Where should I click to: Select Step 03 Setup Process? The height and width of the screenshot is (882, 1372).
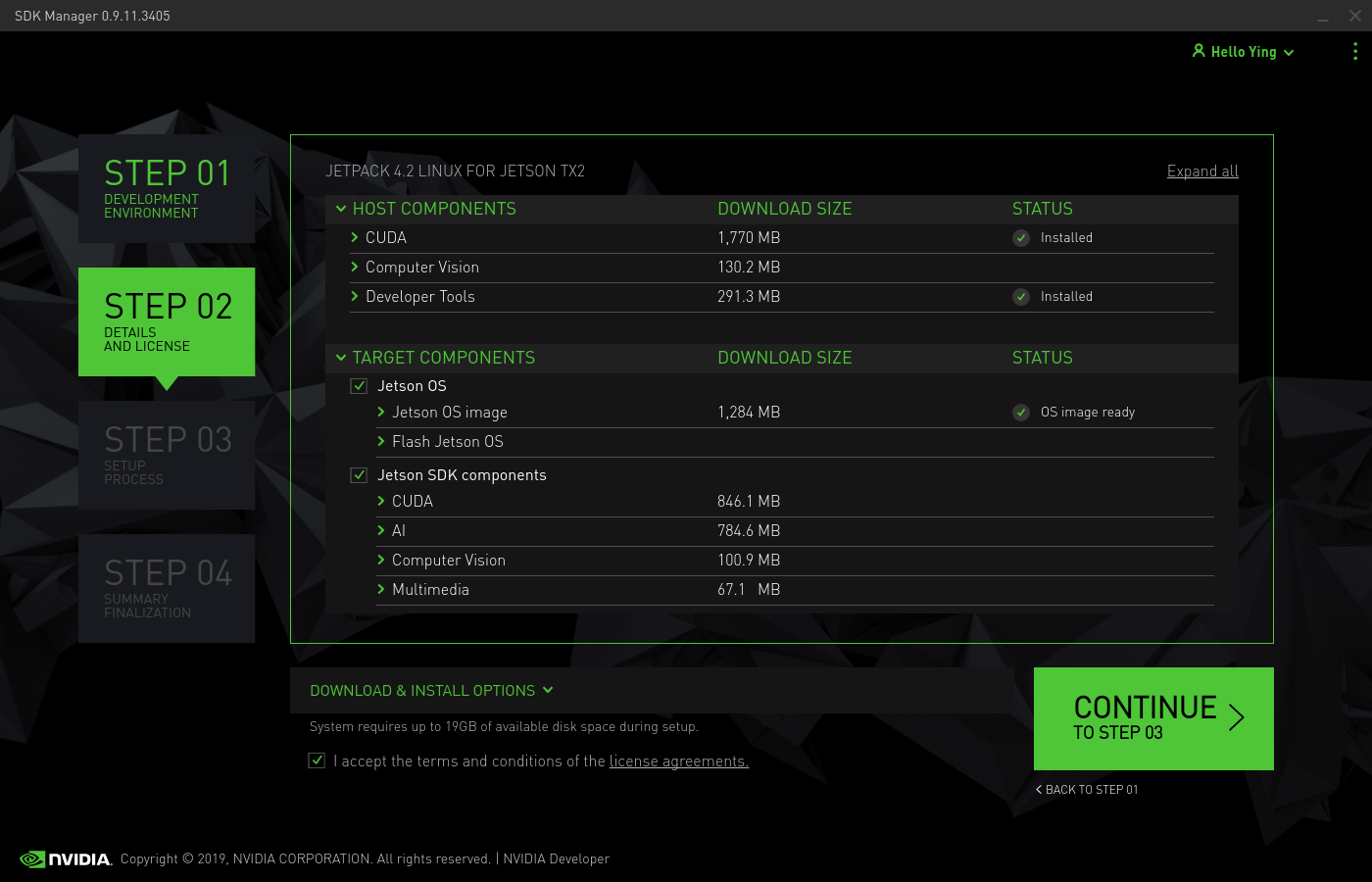[x=167, y=455]
